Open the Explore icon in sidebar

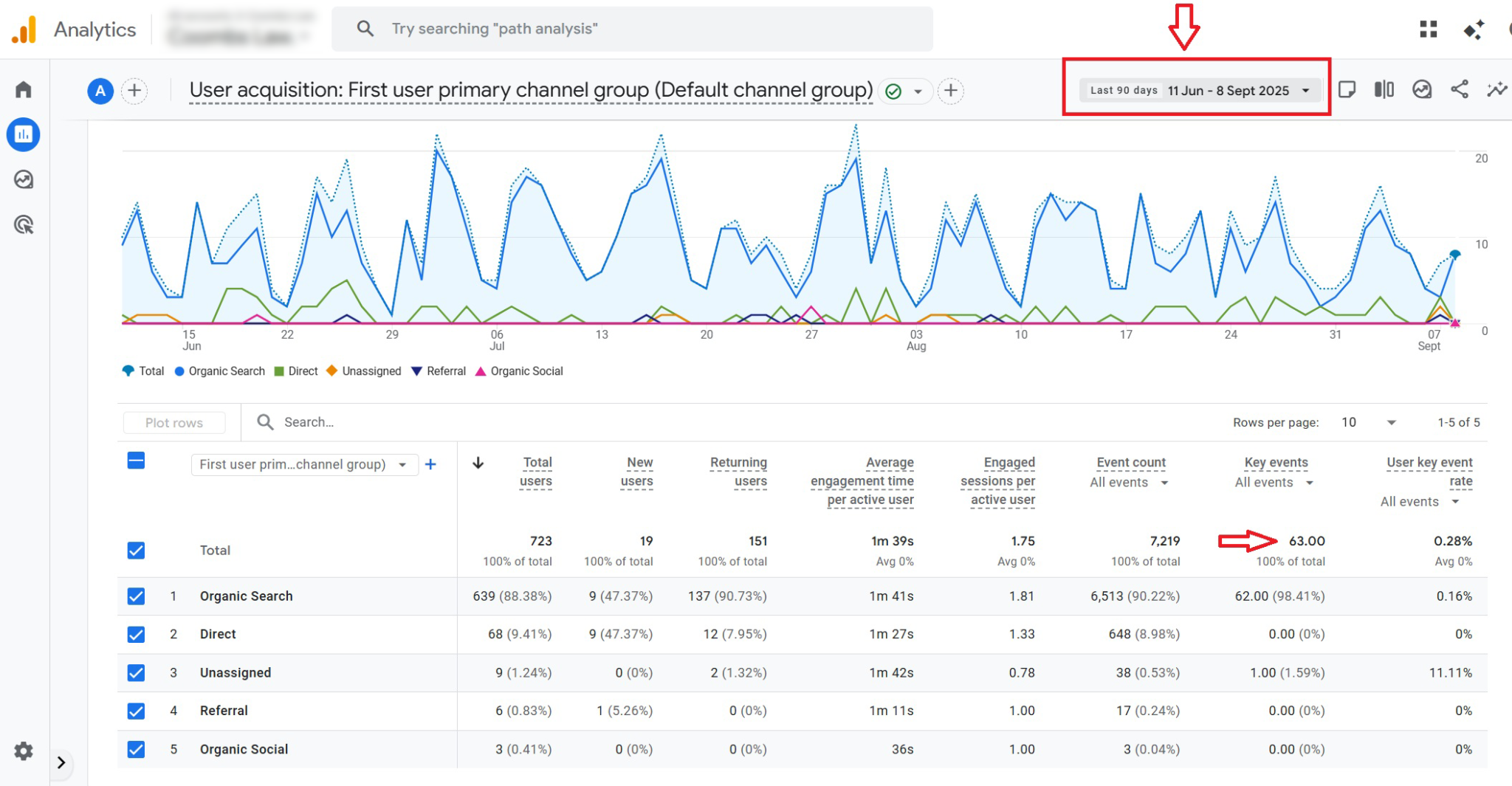[x=24, y=179]
